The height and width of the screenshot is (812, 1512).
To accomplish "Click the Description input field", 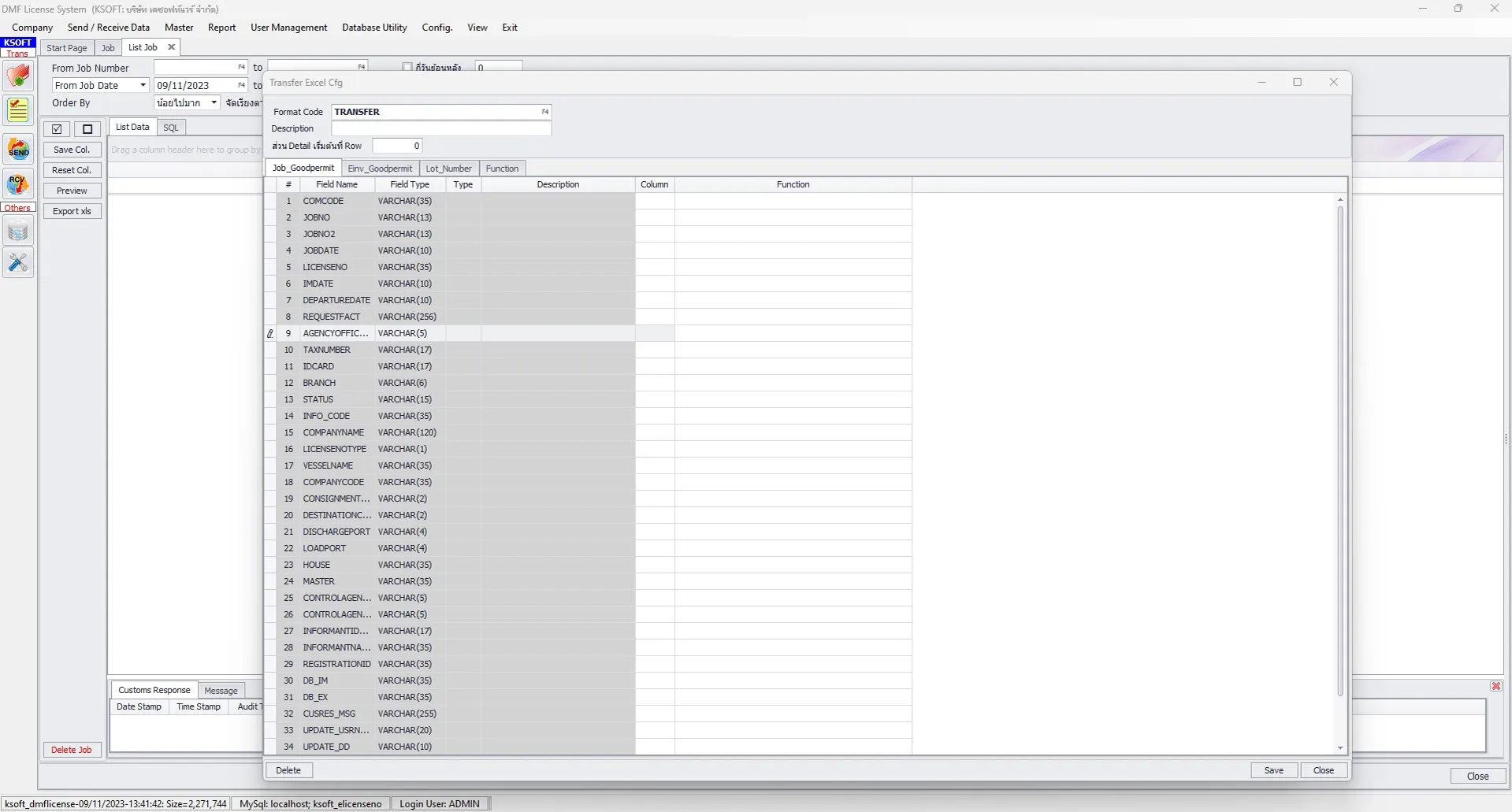I will (x=441, y=128).
